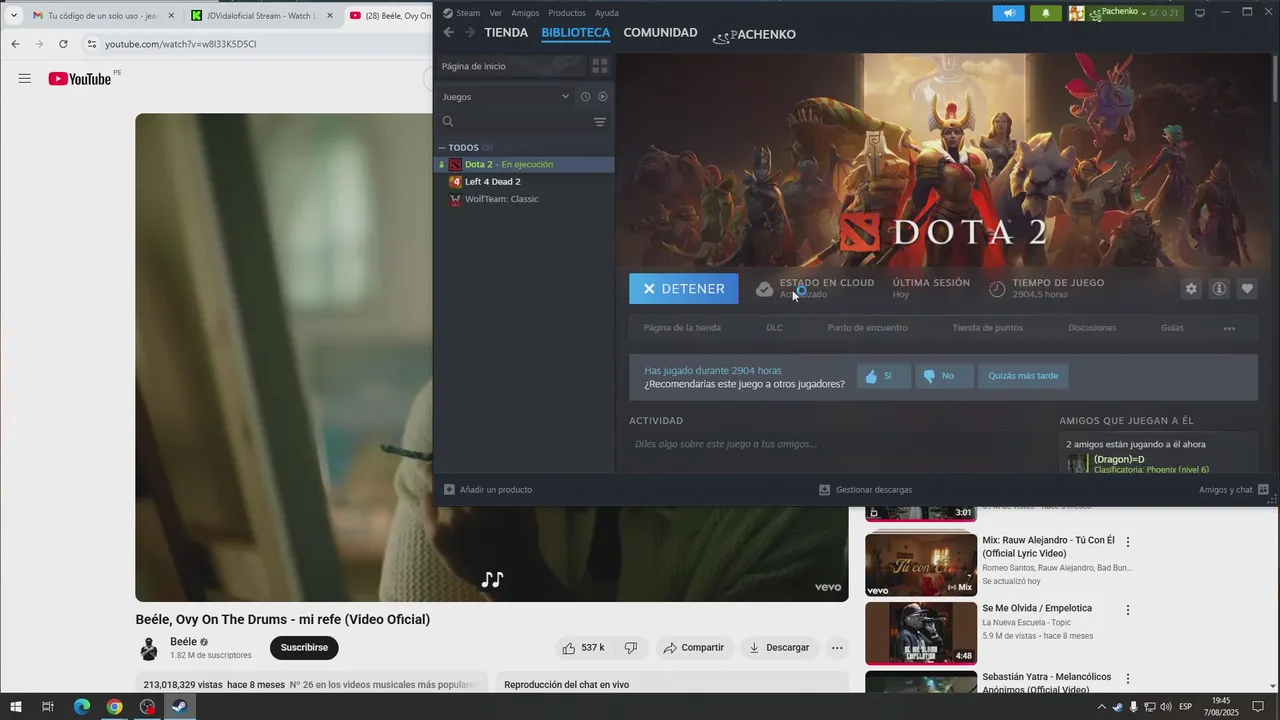This screenshot has width=1280, height=720.
Task: Switch to COMUNIDAD tab
Action: pos(660,33)
